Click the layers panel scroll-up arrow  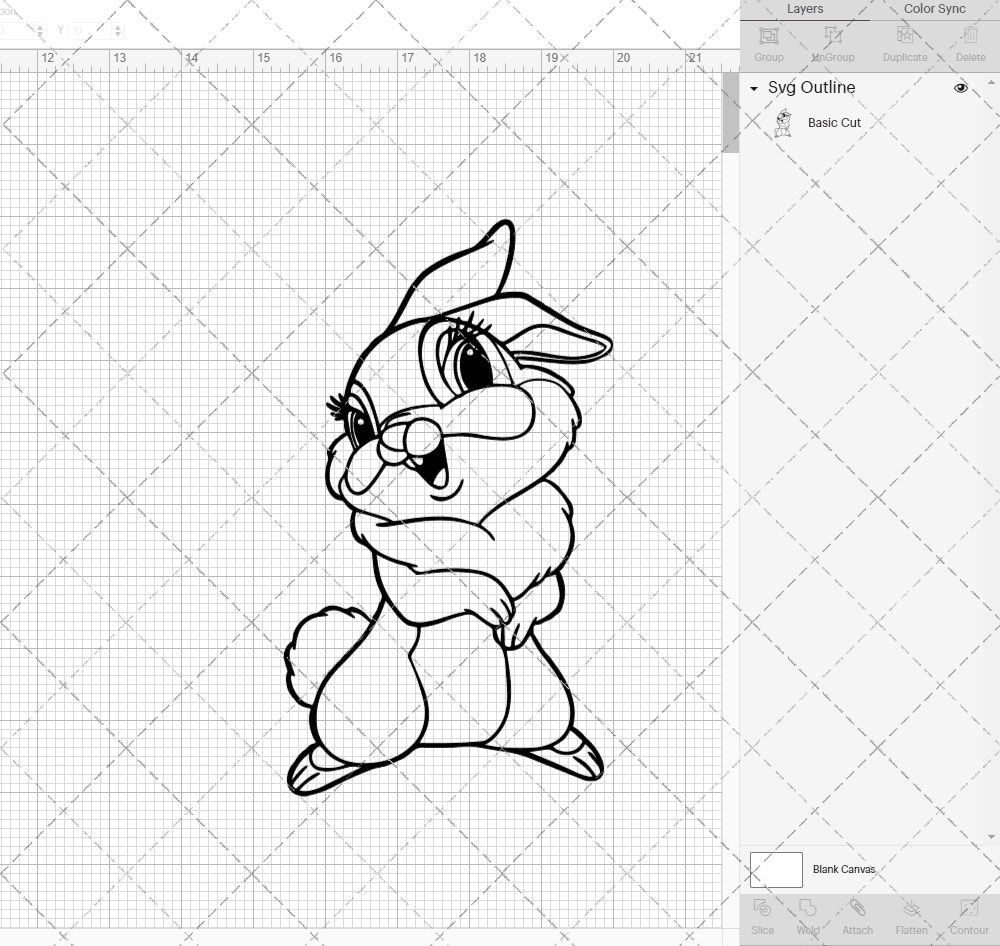(x=990, y=83)
